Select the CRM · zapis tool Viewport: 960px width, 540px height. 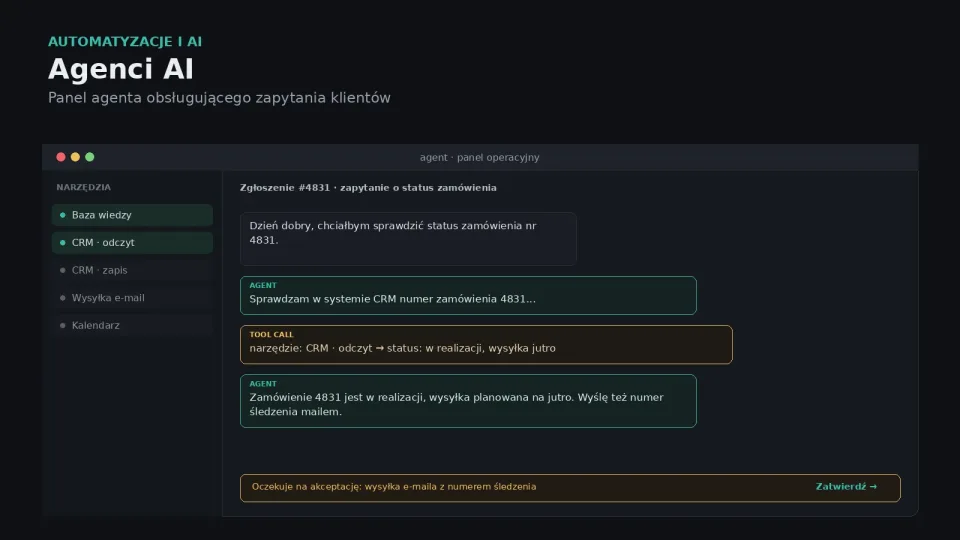tap(132, 270)
